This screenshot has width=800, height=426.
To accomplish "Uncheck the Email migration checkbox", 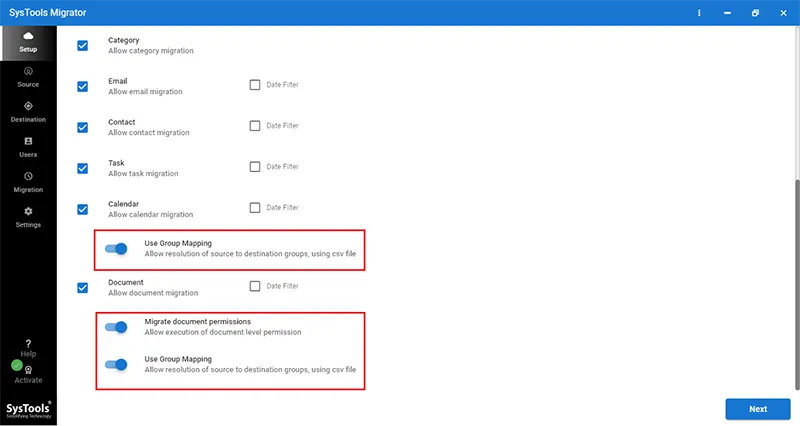I will pos(82,86).
